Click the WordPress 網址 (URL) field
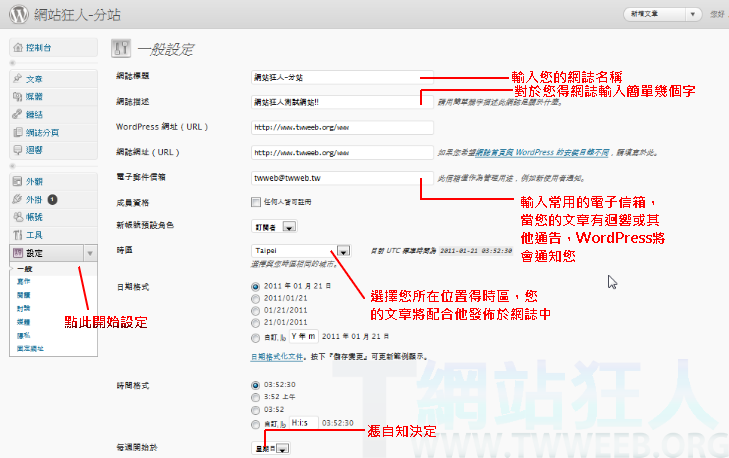Image resolution: width=729 pixels, height=458 pixels. (x=342, y=127)
